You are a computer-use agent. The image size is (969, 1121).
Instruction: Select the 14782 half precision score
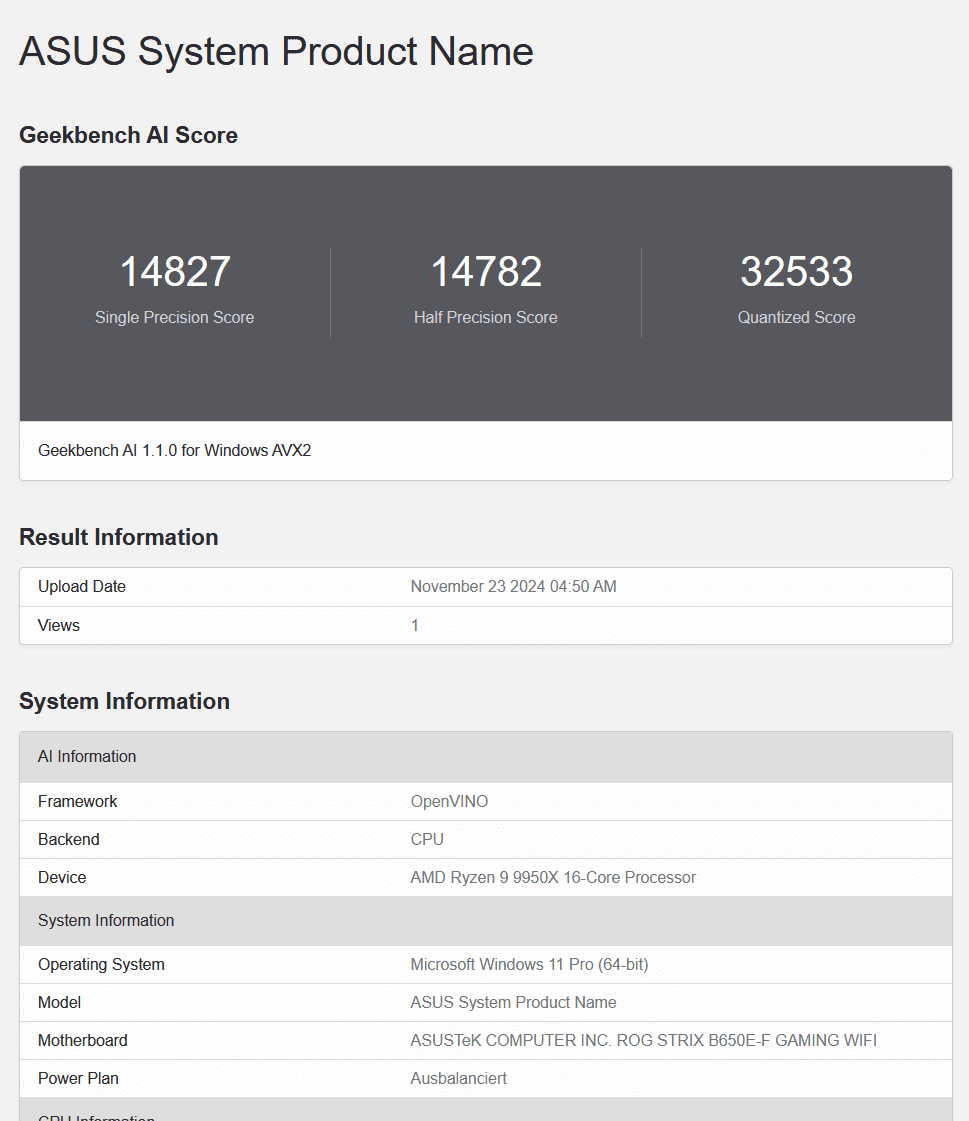[486, 272]
